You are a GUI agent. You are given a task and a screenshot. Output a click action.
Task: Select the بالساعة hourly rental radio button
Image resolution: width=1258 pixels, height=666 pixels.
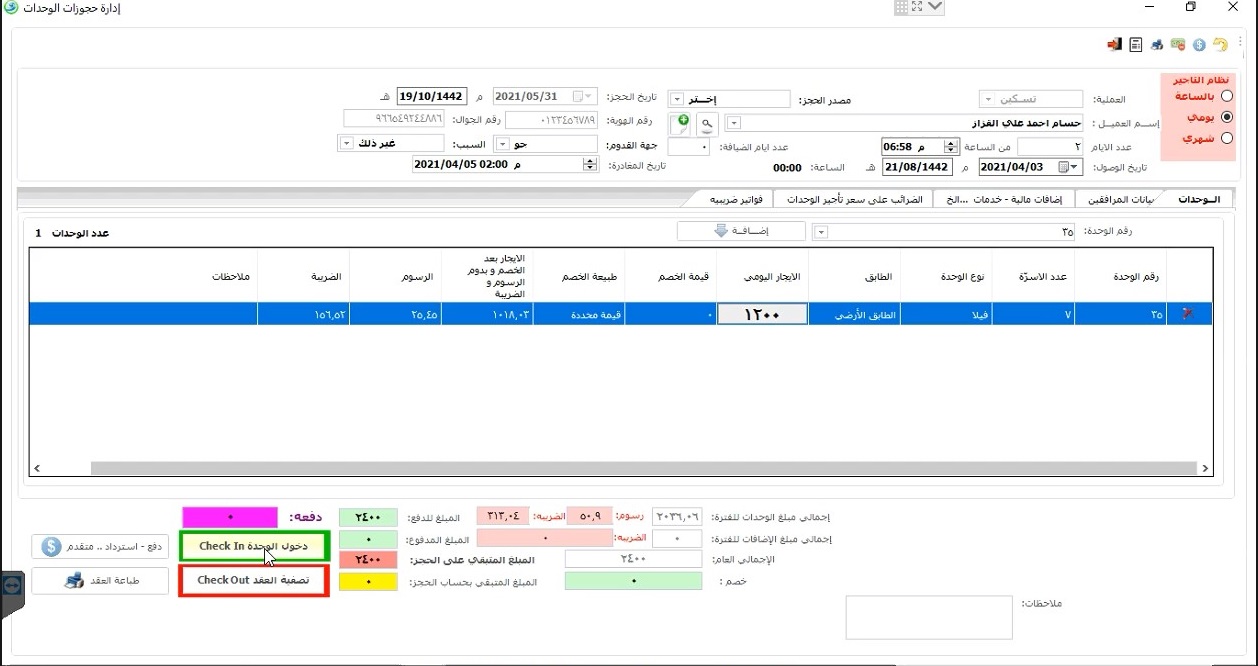point(1227,97)
